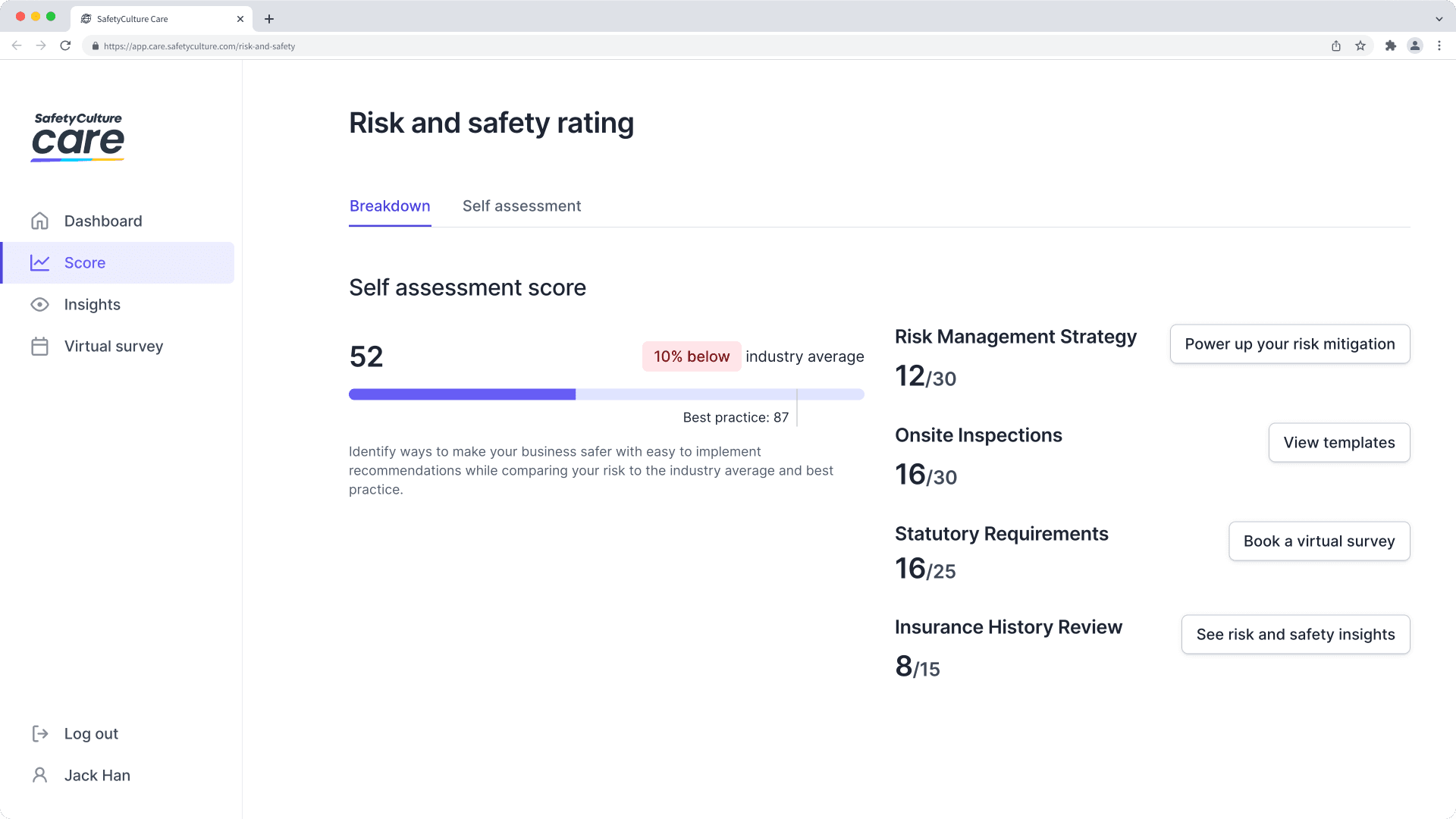Viewport: 1456px width, 819px height.
Task: Click the Log out icon
Action: pos(39,733)
